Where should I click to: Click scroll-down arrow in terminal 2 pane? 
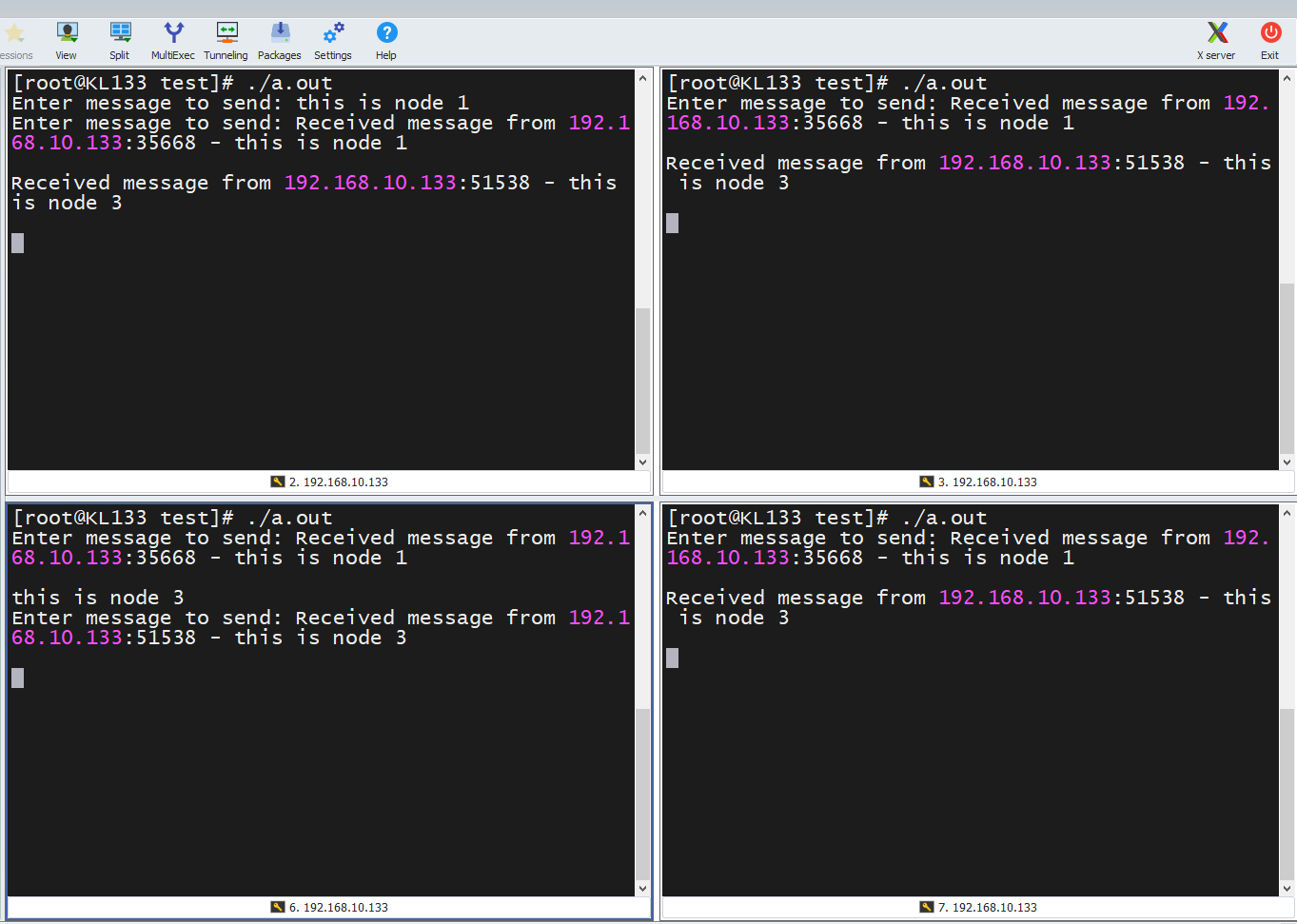pyautogui.click(x=643, y=462)
